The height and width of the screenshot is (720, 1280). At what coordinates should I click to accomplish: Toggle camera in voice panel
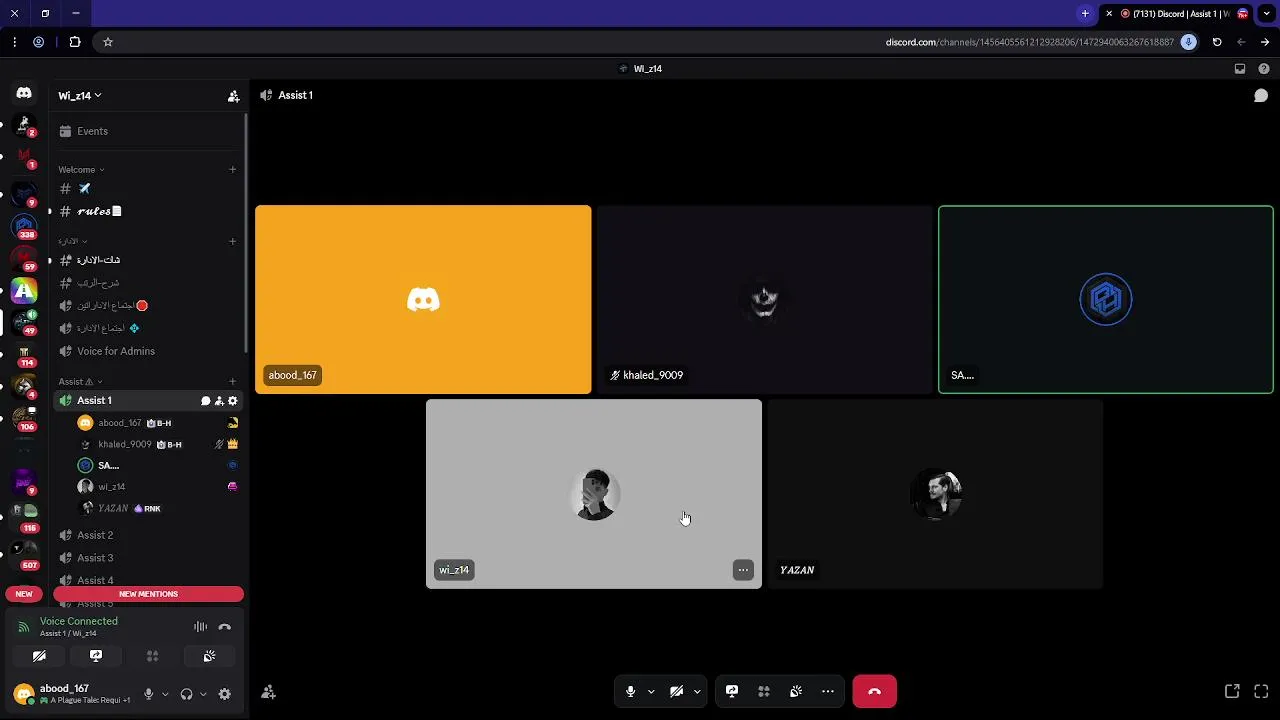(x=39, y=656)
